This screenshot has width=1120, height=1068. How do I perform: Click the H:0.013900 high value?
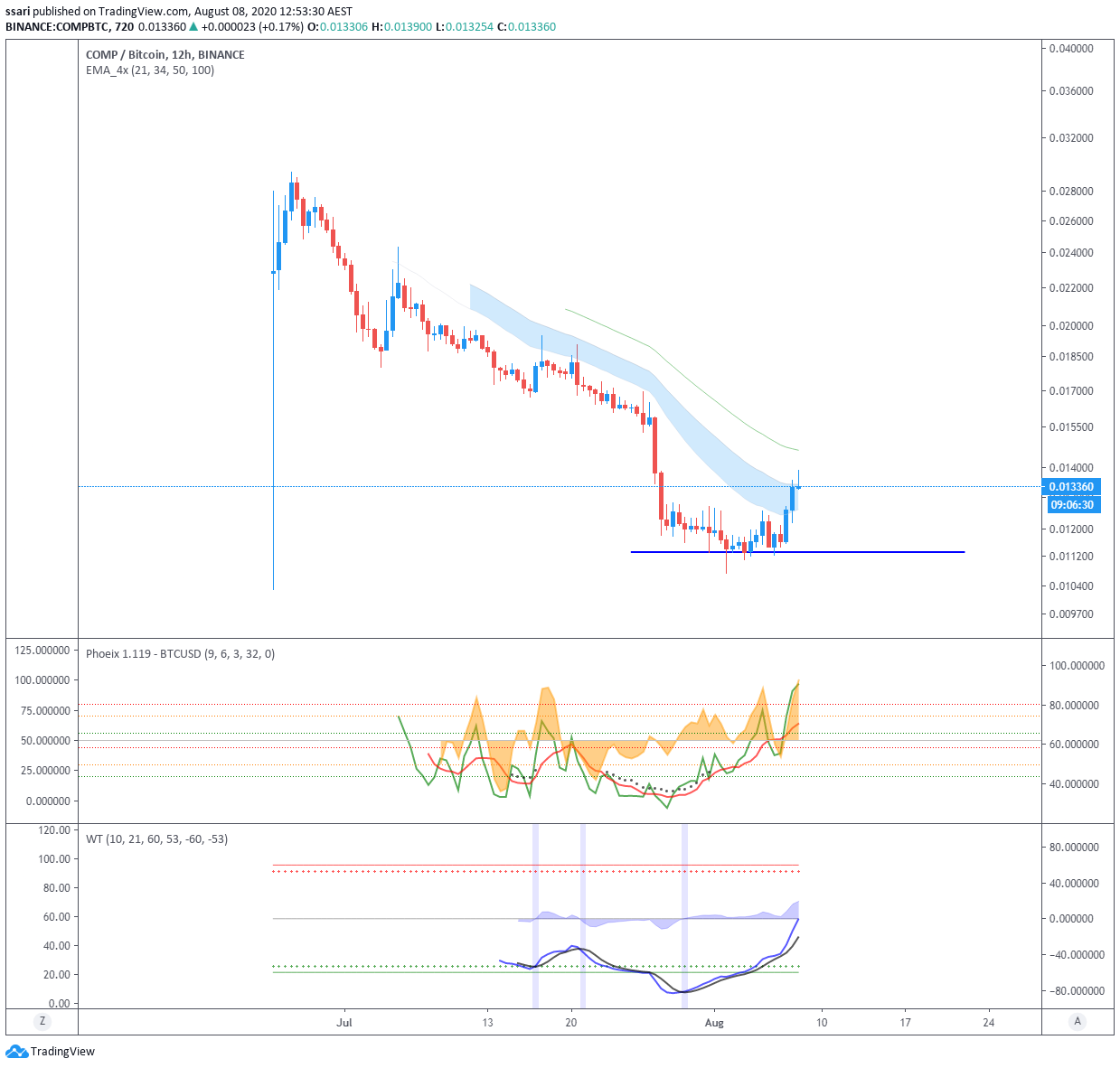pyautogui.click(x=402, y=26)
